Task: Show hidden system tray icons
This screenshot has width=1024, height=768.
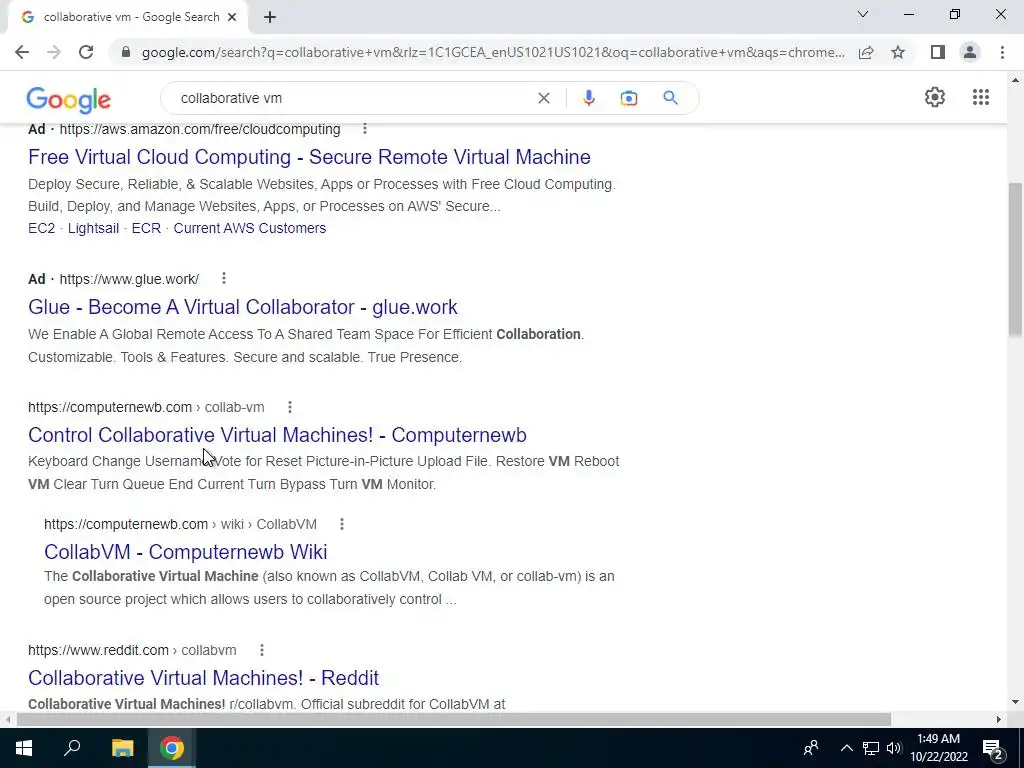Action: tap(846, 748)
